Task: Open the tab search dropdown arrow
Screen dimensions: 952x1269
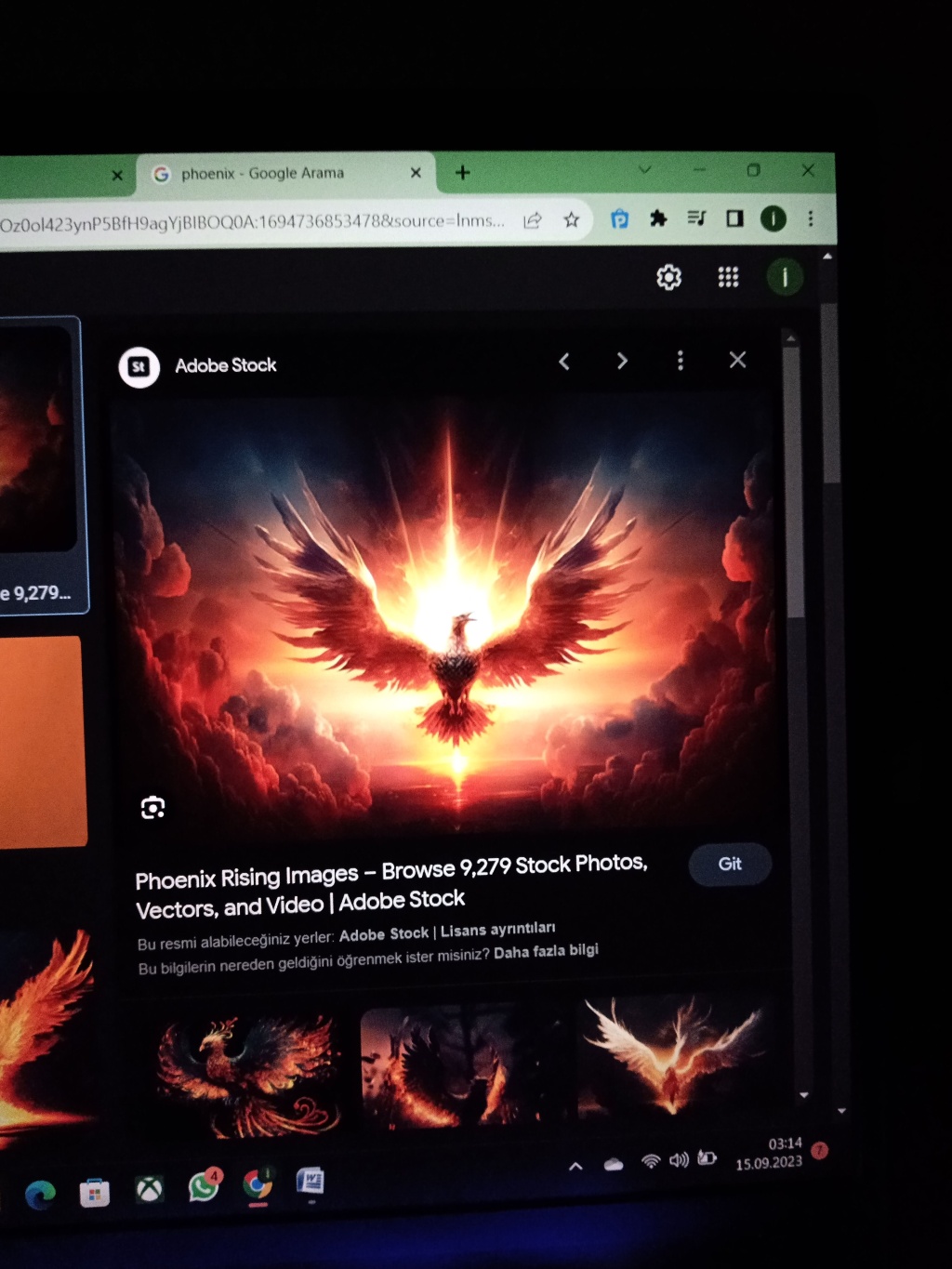Action: coord(644,170)
